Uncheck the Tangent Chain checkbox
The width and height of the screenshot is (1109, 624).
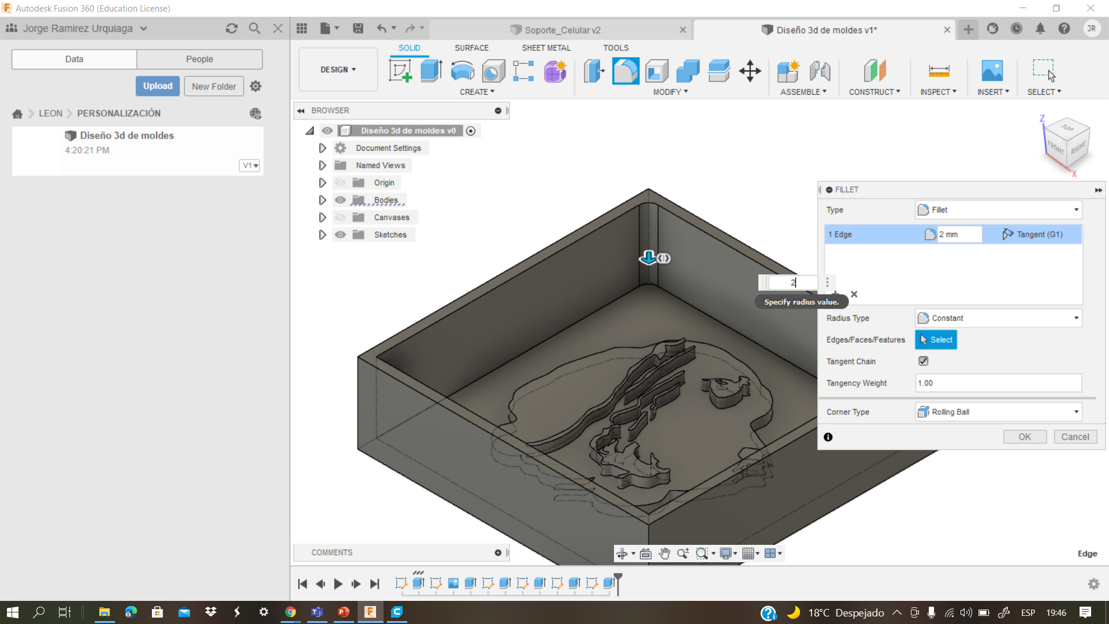click(923, 361)
